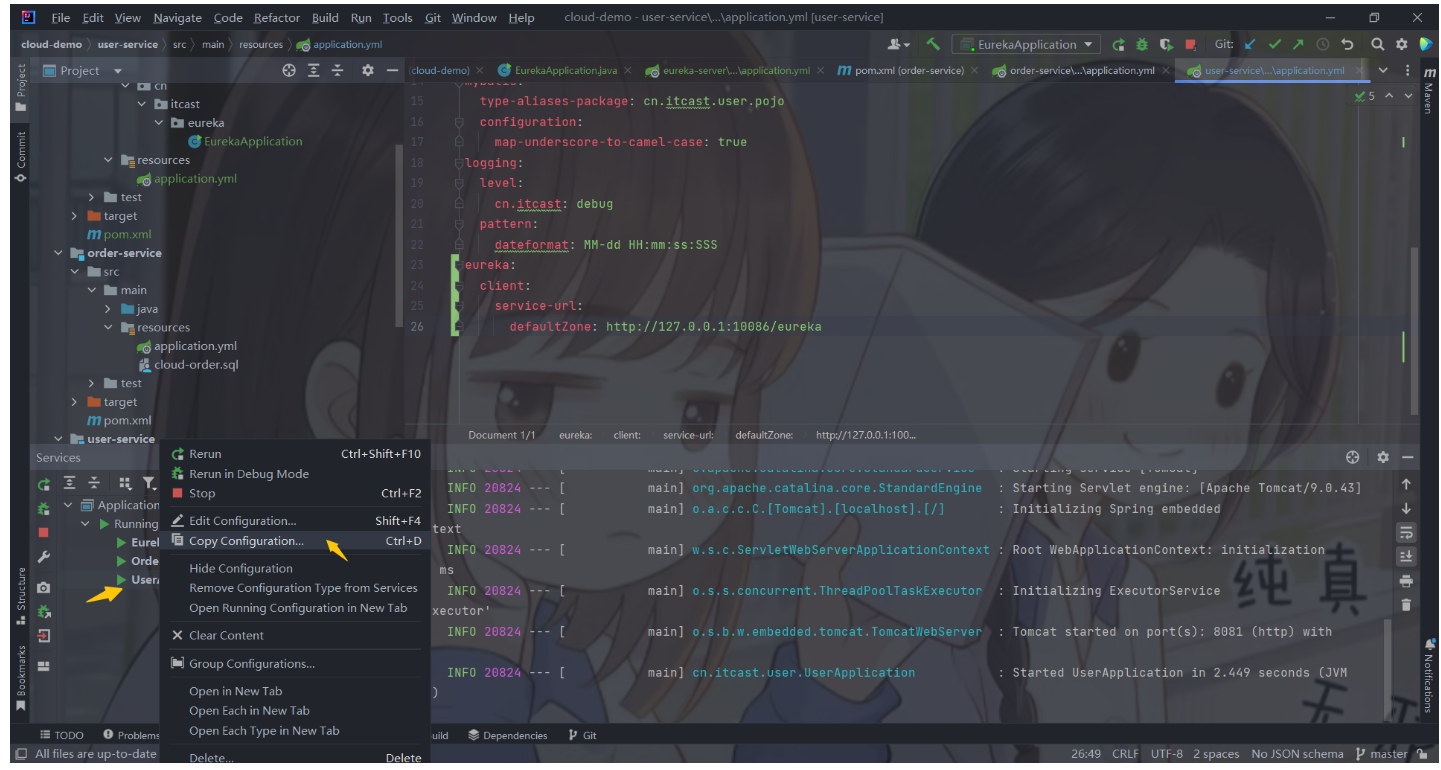This screenshot has width=1441, height=770.
Task: Expand the order-service java folder
Action: 109,309
